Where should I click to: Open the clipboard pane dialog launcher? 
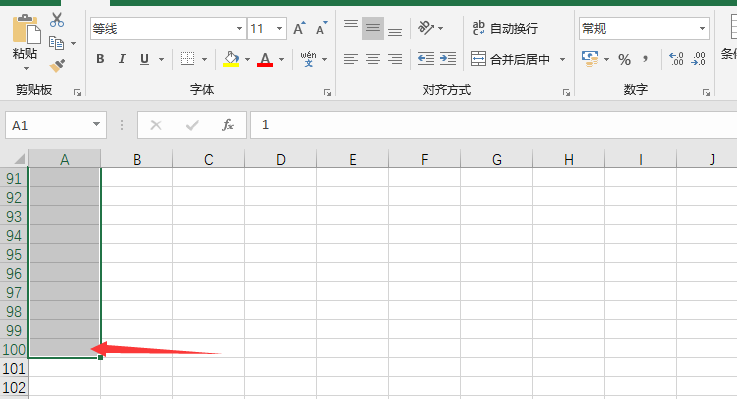(x=78, y=93)
